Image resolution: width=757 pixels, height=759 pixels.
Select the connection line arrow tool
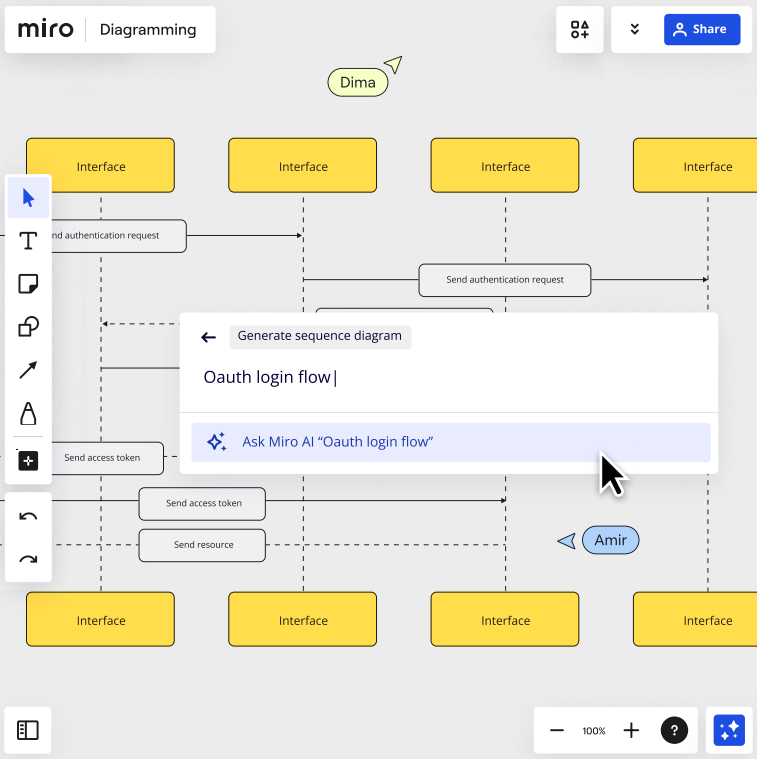[x=28, y=370]
